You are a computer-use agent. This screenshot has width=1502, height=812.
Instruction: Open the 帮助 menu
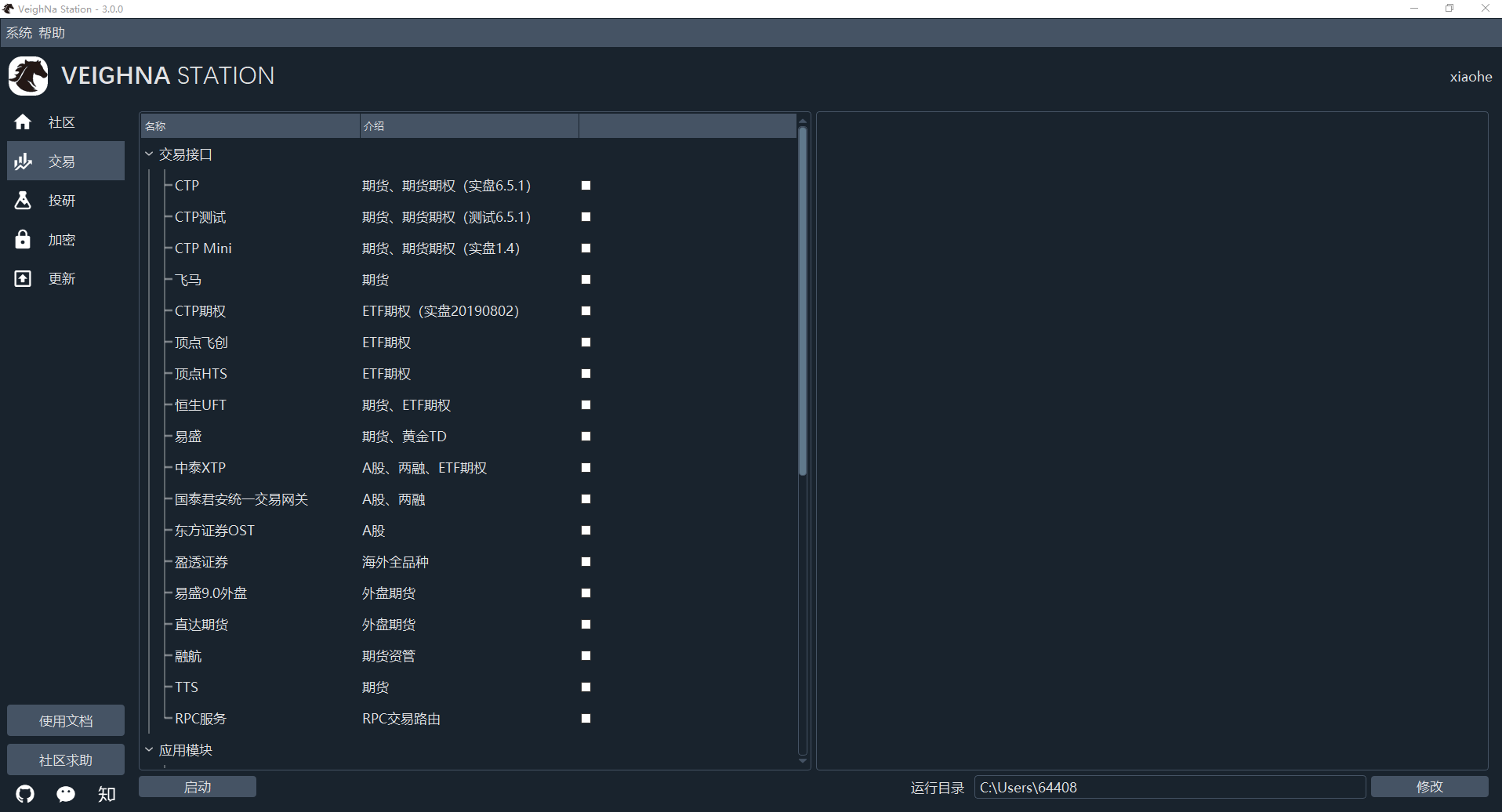click(x=51, y=32)
